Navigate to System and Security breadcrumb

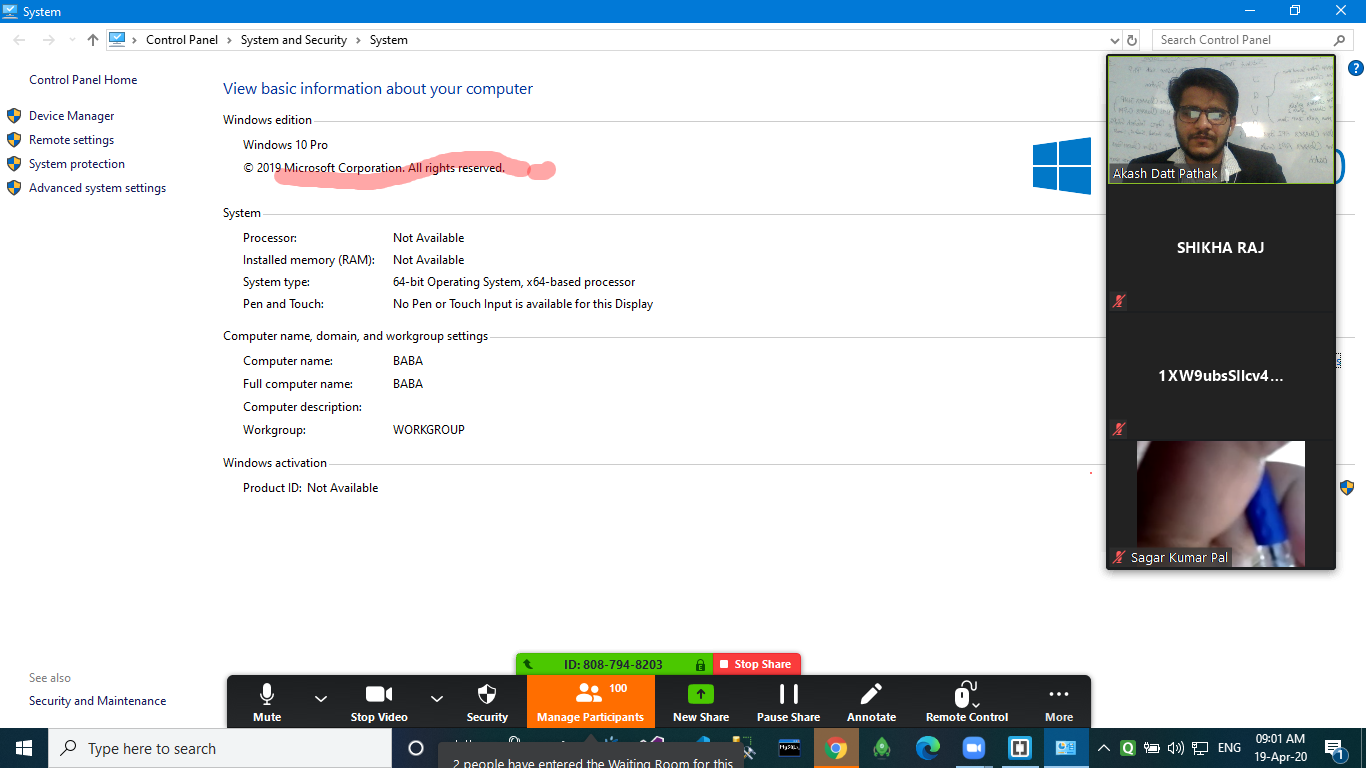click(293, 40)
